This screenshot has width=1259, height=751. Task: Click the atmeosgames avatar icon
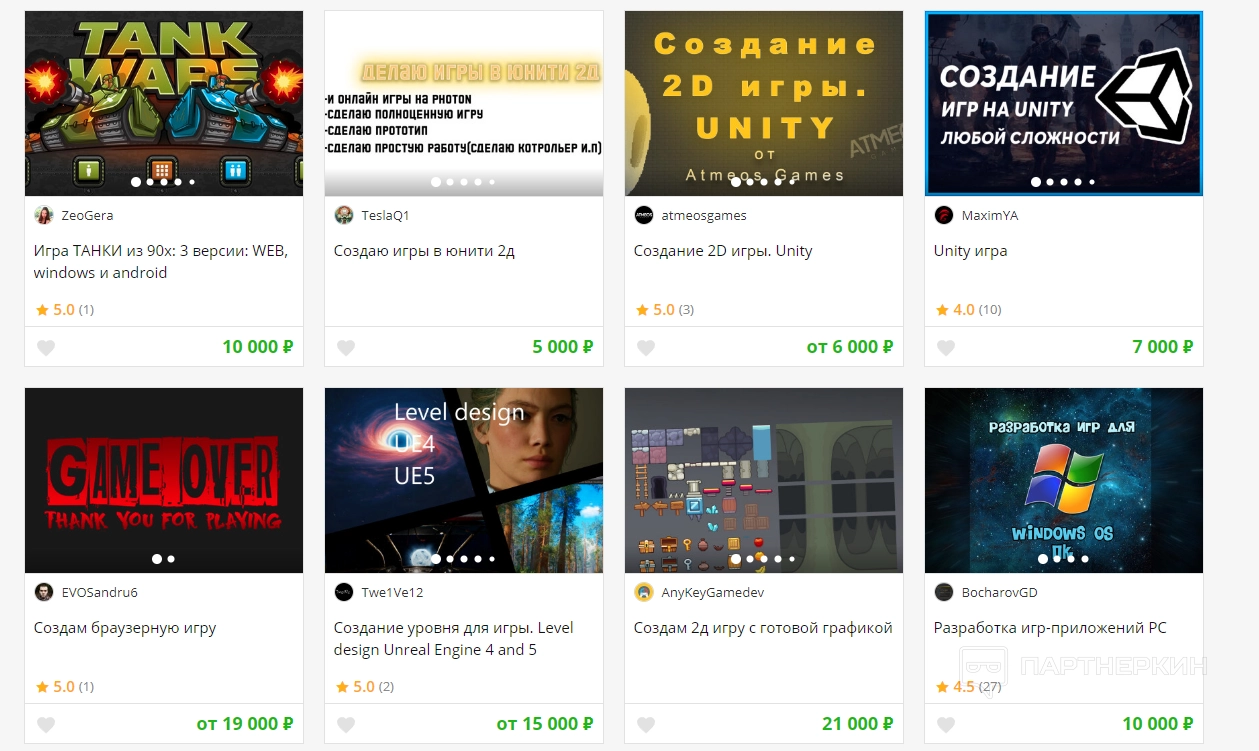click(644, 215)
